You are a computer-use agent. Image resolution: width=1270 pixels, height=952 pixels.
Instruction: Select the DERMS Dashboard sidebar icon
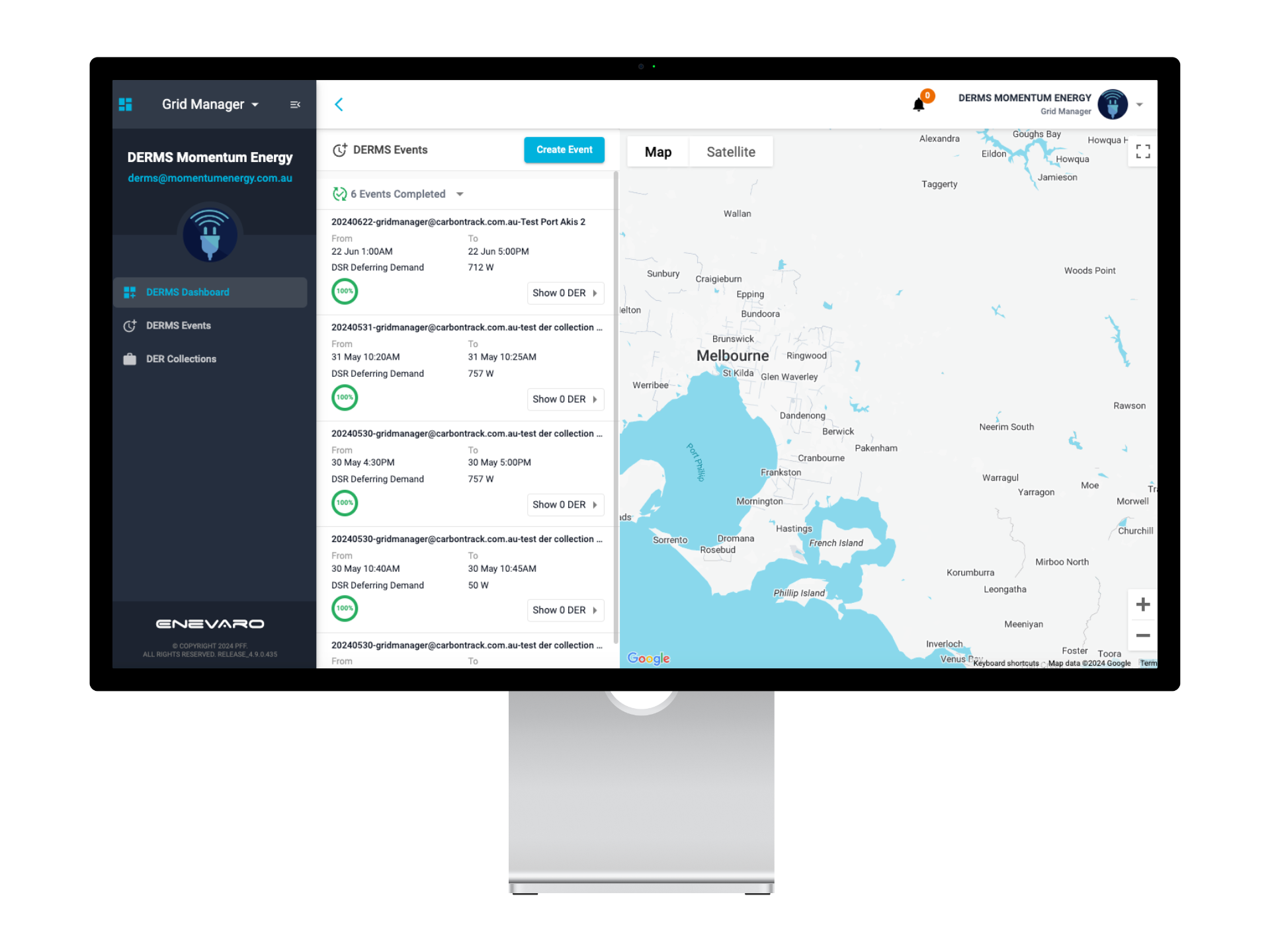click(130, 292)
